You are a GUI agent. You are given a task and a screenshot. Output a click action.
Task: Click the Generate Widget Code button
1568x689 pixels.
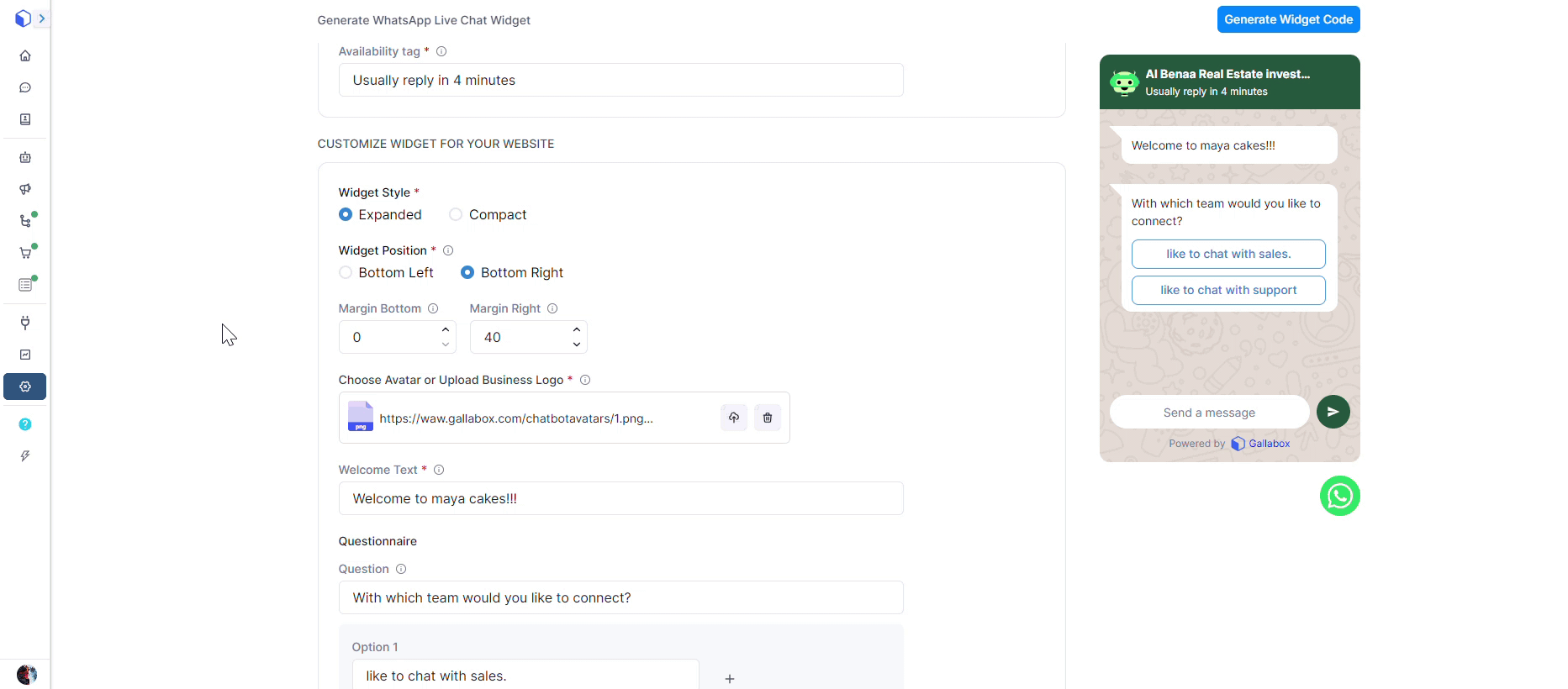point(1288,19)
